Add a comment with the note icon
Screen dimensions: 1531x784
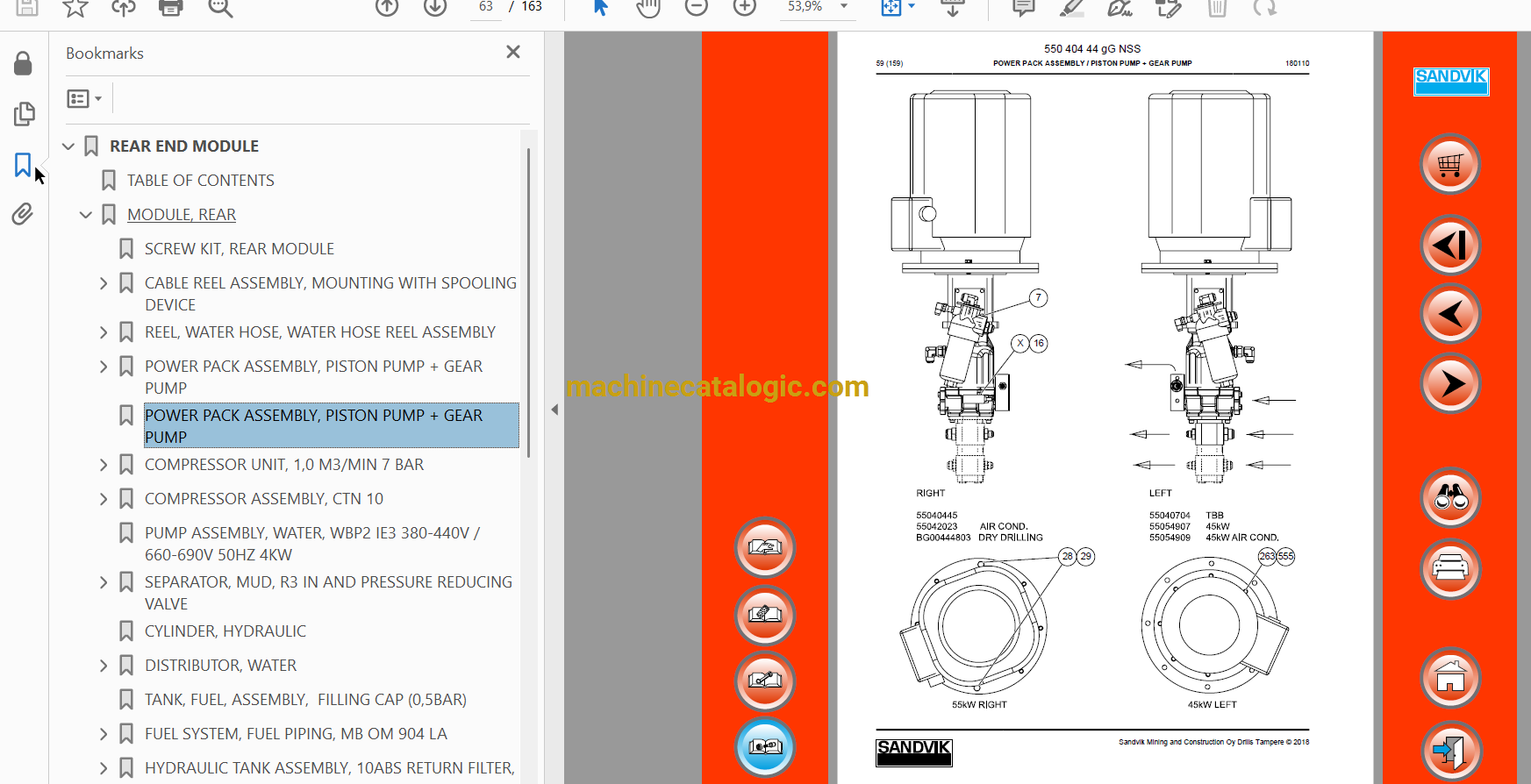point(1024,7)
